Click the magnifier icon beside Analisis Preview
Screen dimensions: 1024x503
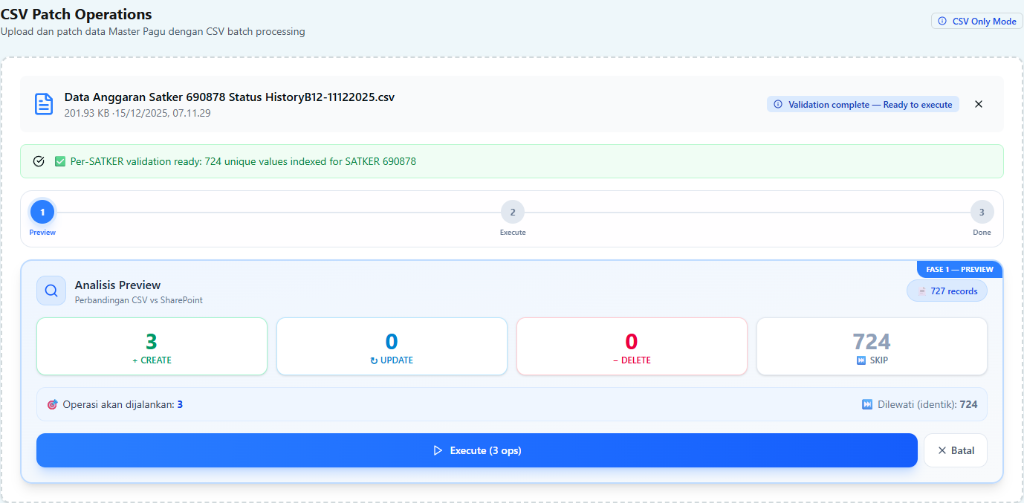click(51, 291)
